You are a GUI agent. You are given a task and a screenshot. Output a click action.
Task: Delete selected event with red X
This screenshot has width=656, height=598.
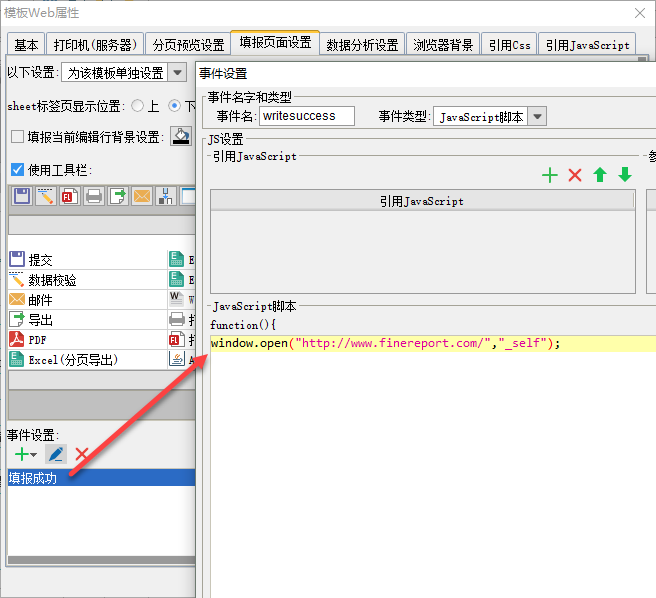point(82,454)
